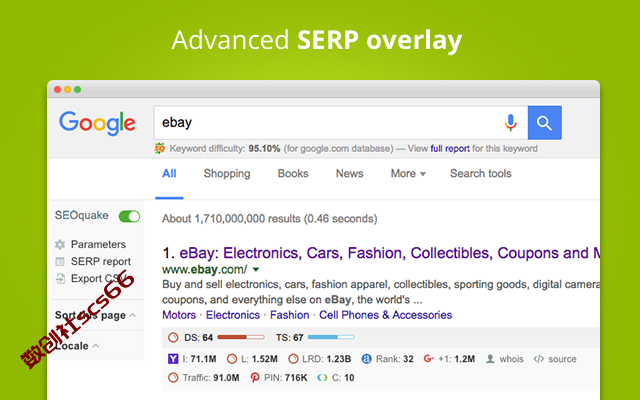The width and height of the screenshot is (640, 400).
Task: Open the Electronics sitelink
Action: 233,315
